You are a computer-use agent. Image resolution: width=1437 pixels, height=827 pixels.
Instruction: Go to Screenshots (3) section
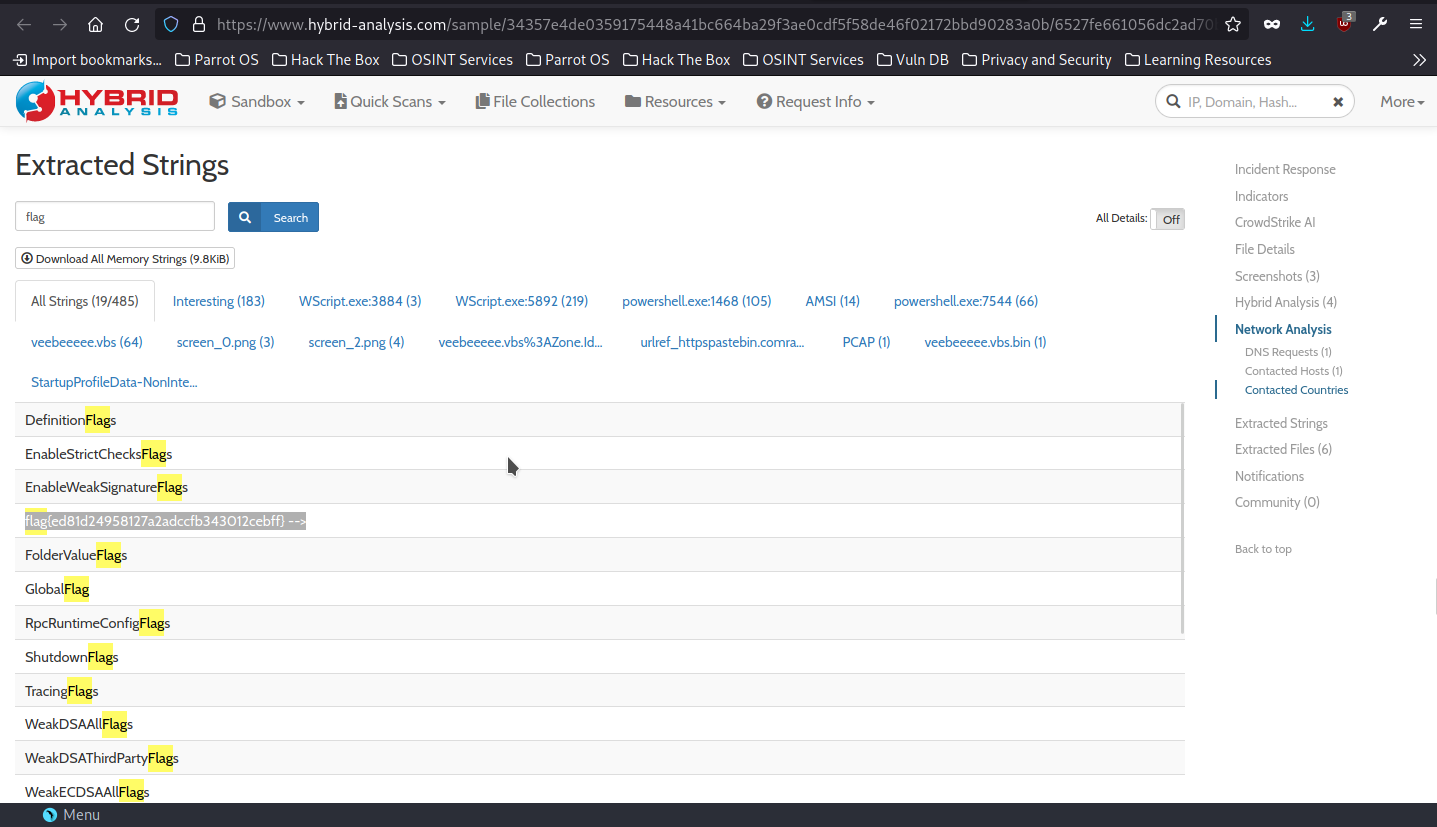click(1277, 276)
